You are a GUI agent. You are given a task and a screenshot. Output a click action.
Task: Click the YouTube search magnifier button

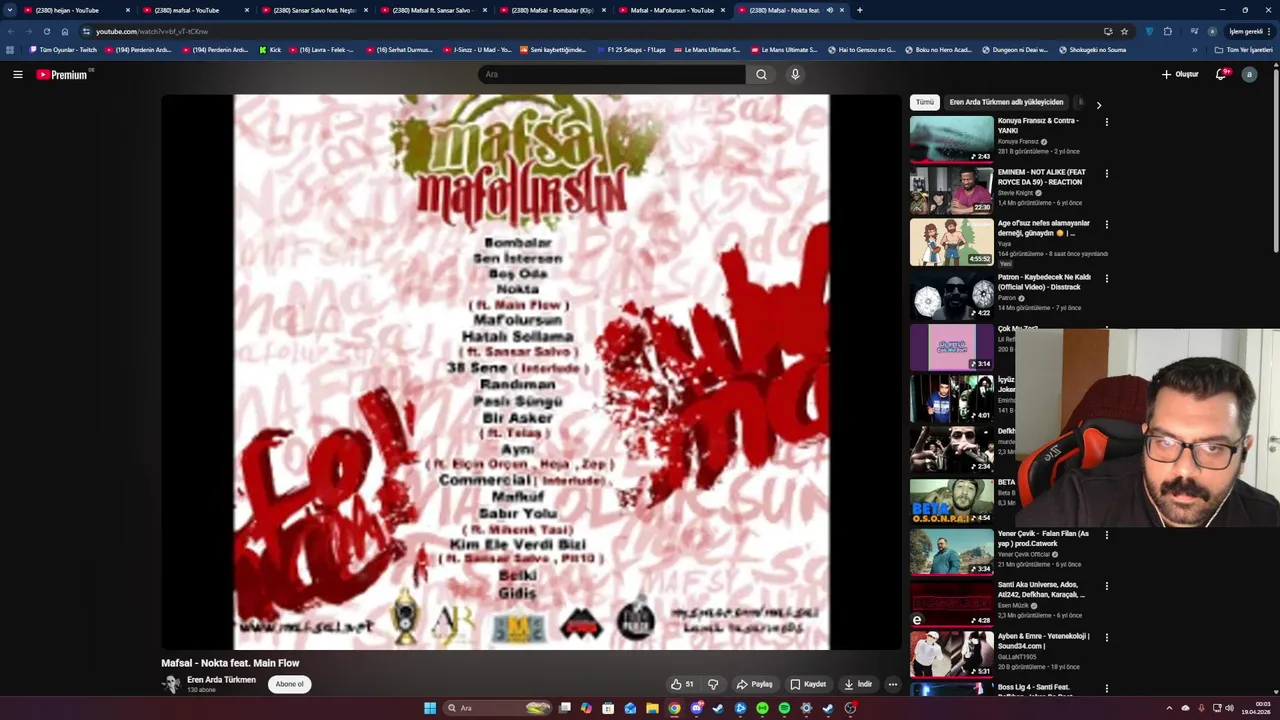coord(761,74)
